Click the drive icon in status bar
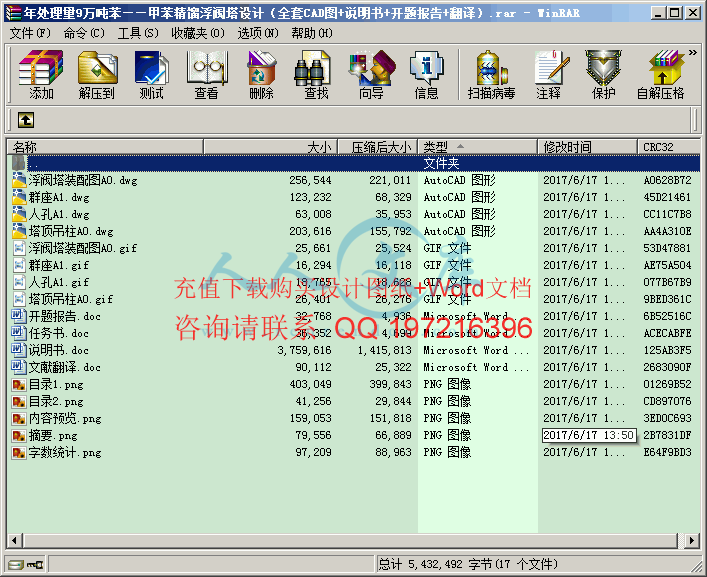 [16, 564]
